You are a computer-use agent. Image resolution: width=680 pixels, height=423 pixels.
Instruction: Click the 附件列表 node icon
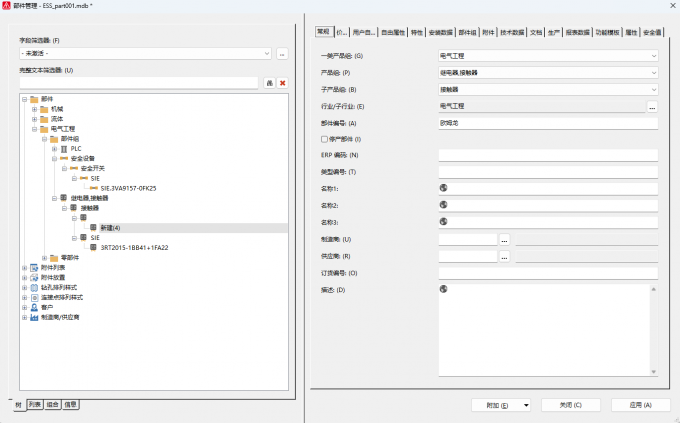click(x=34, y=268)
